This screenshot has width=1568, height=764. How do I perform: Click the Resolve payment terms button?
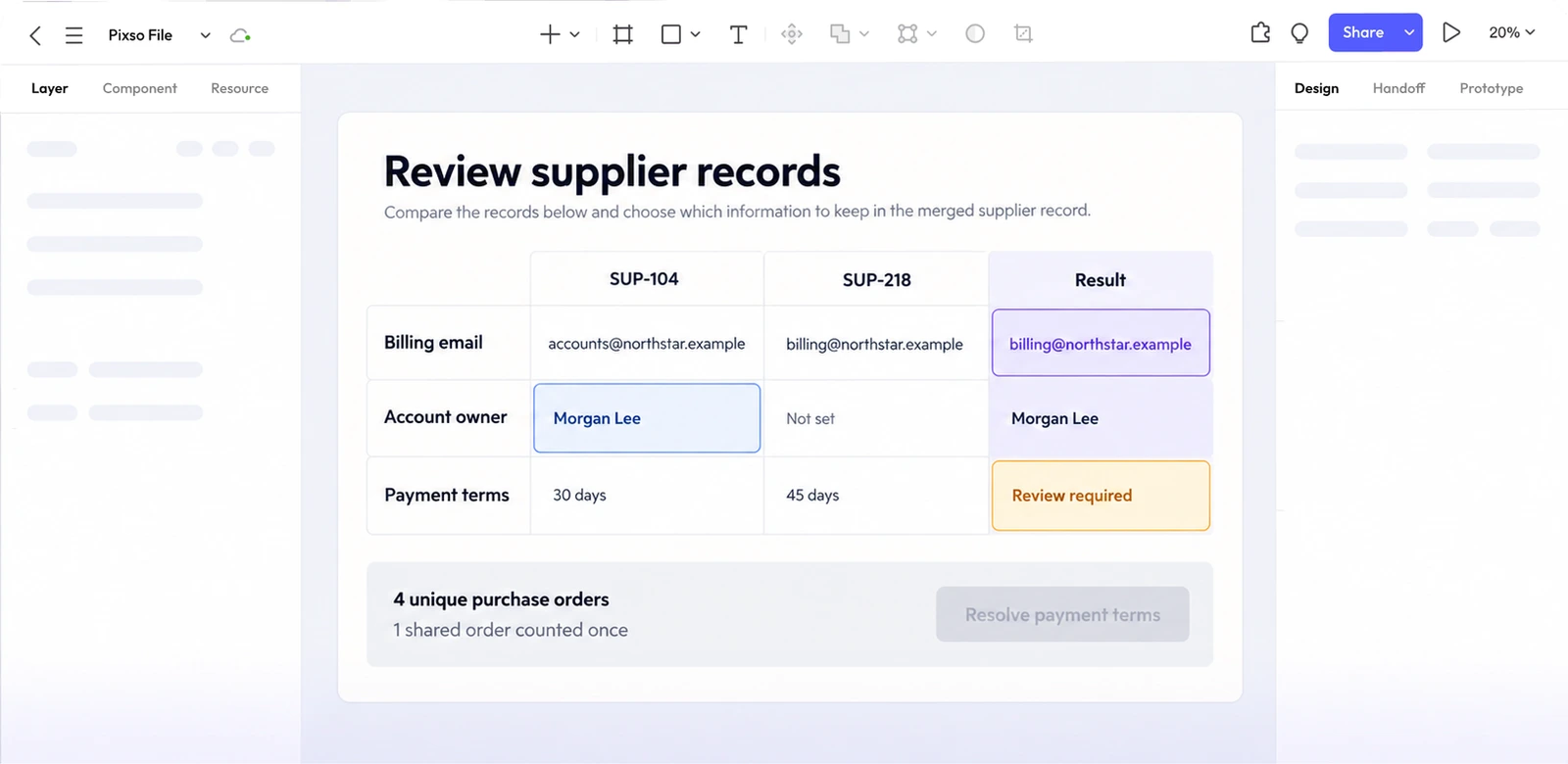tap(1062, 614)
